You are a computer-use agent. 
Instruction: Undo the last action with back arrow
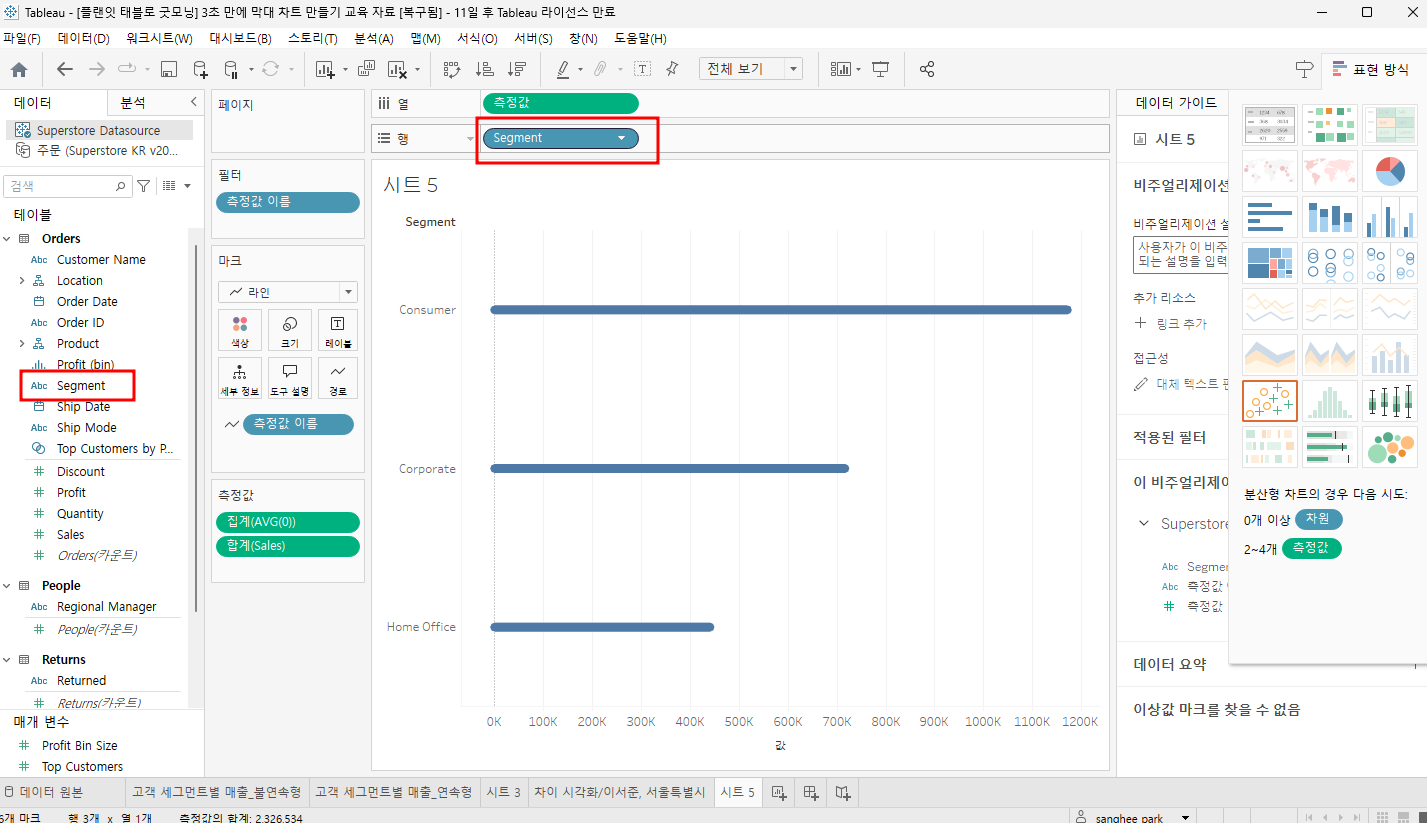[65, 69]
